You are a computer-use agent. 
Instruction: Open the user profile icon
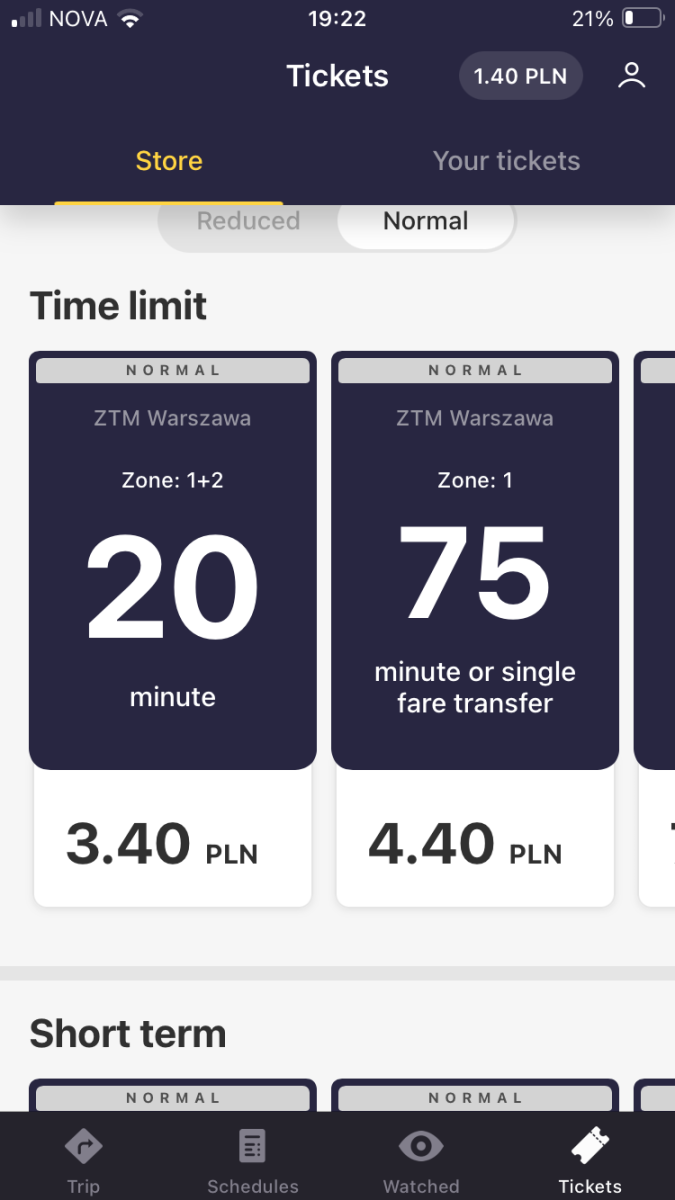click(x=631, y=76)
